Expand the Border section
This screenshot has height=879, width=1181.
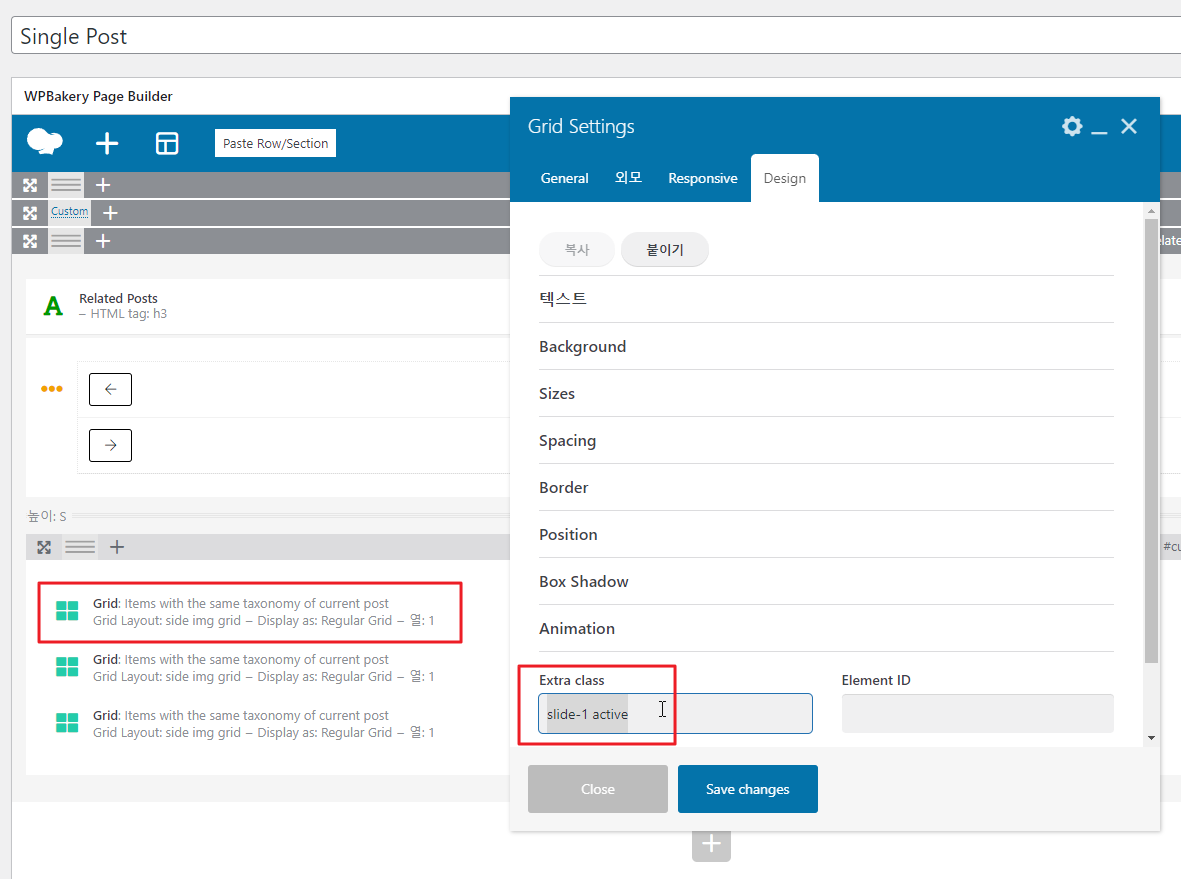pos(826,487)
